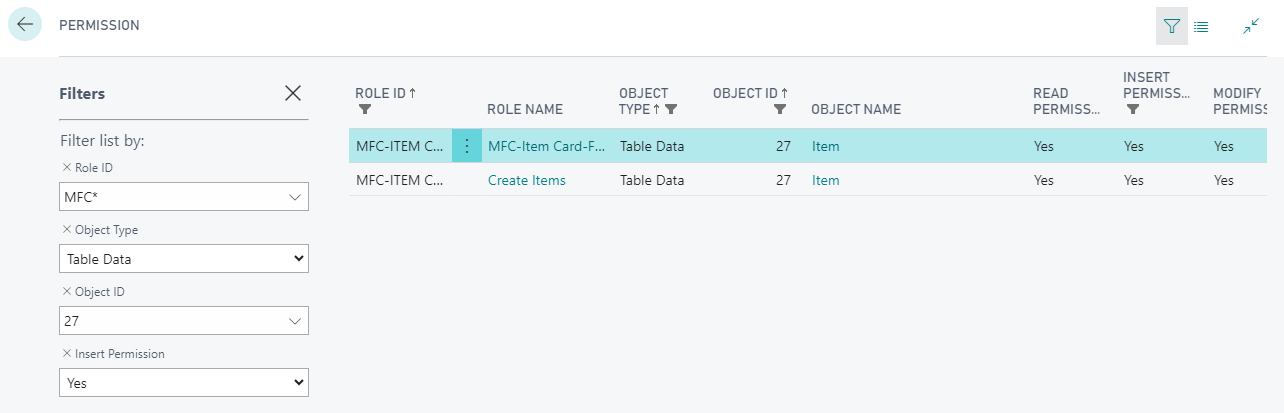Click Insert Permission column filter funnel
1284x413 pixels.
click(1132, 109)
